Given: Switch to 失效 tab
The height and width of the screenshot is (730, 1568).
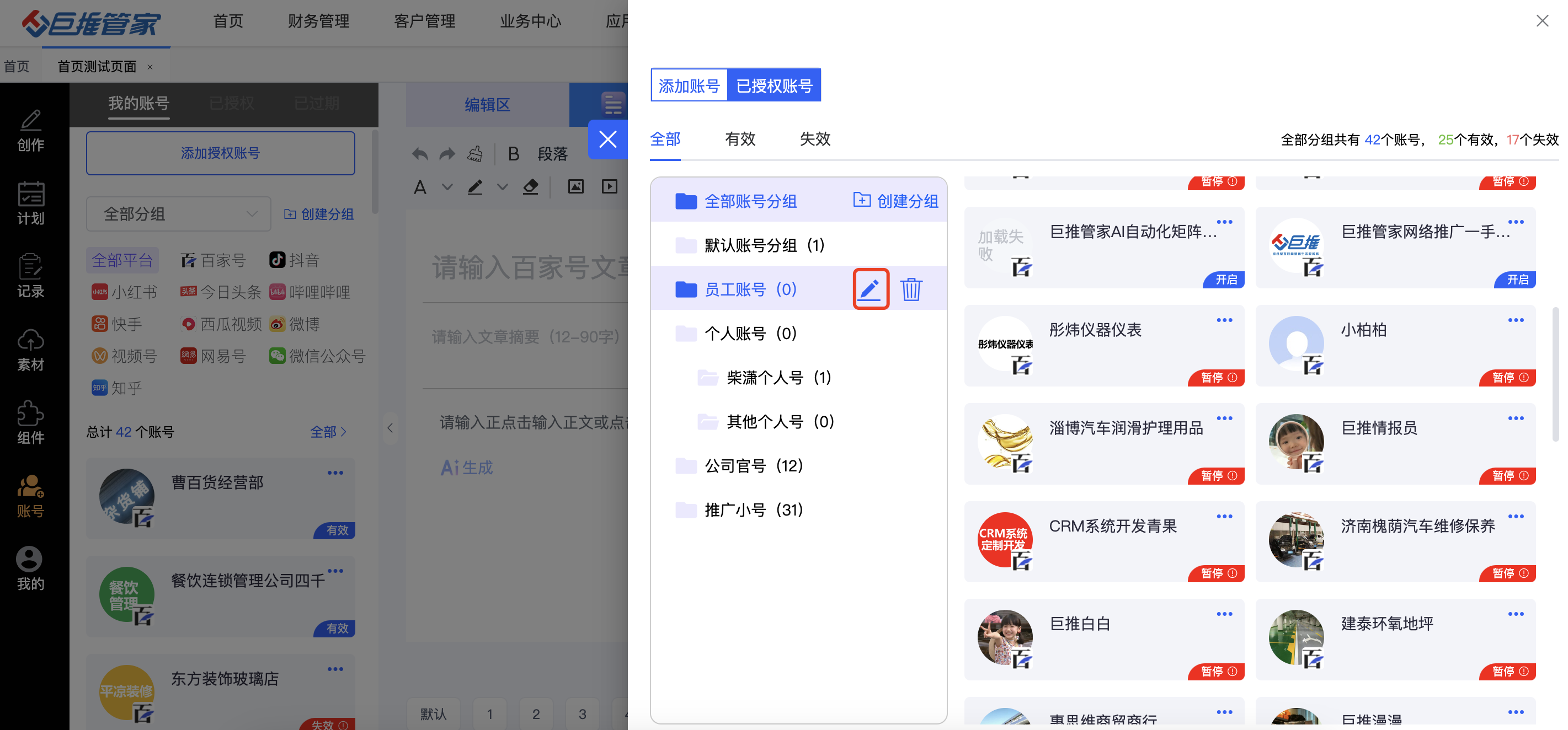Looking at the screenshot, I should (815, 139).
